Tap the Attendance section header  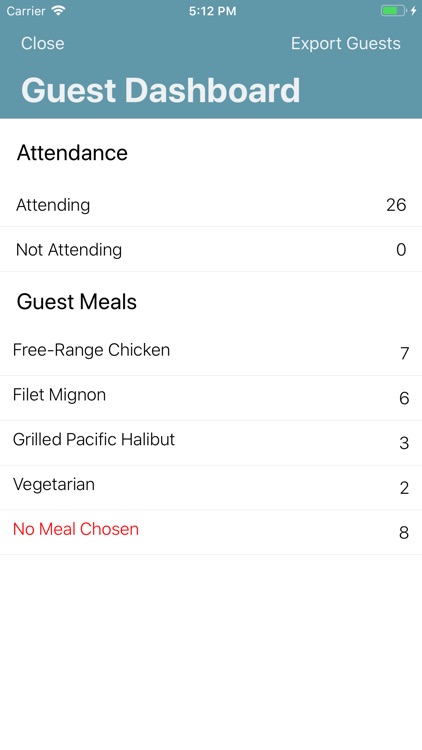point(72,153)
